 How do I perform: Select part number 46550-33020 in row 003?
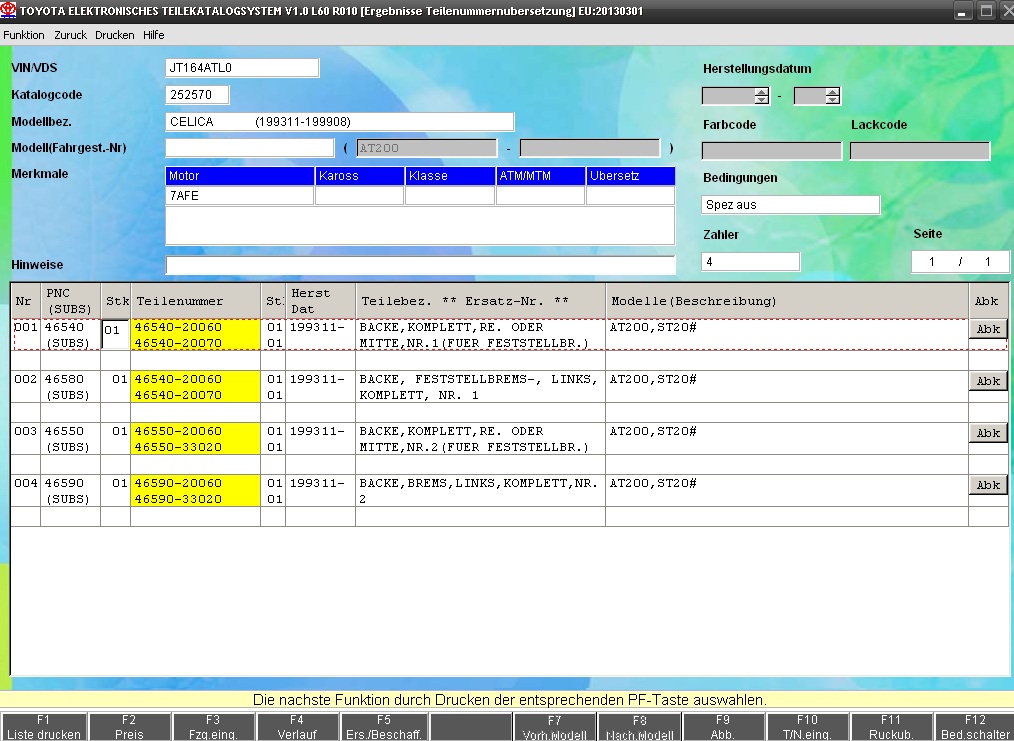178,447
